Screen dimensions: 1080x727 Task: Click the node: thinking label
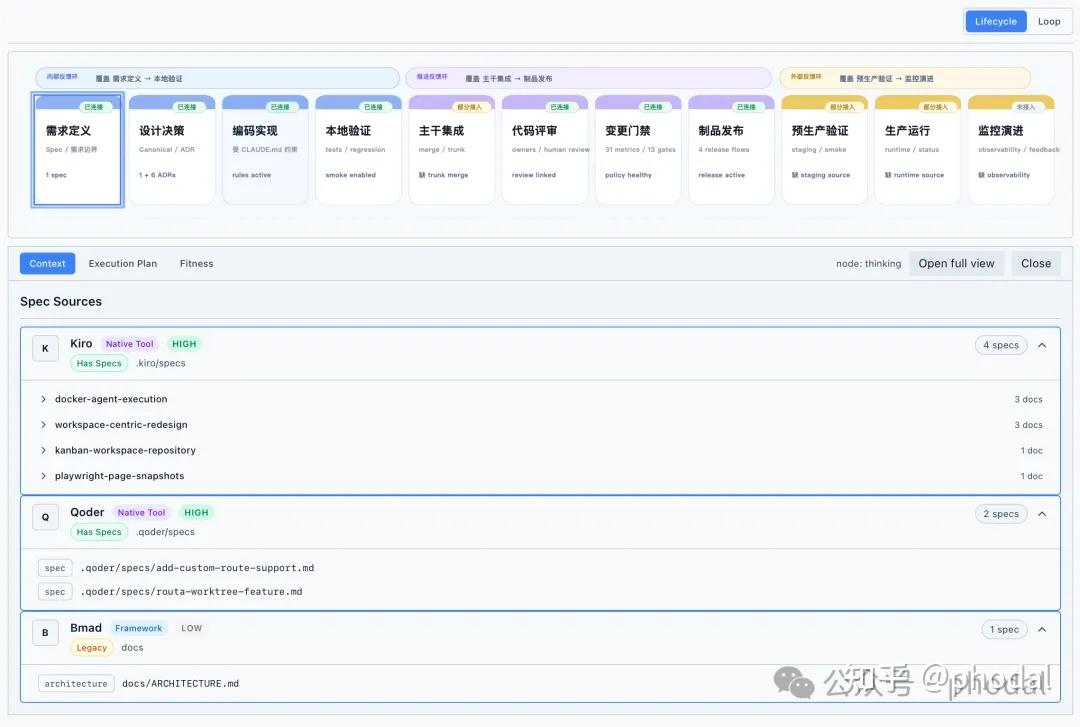pyautogui.click(x=869, y=263)
